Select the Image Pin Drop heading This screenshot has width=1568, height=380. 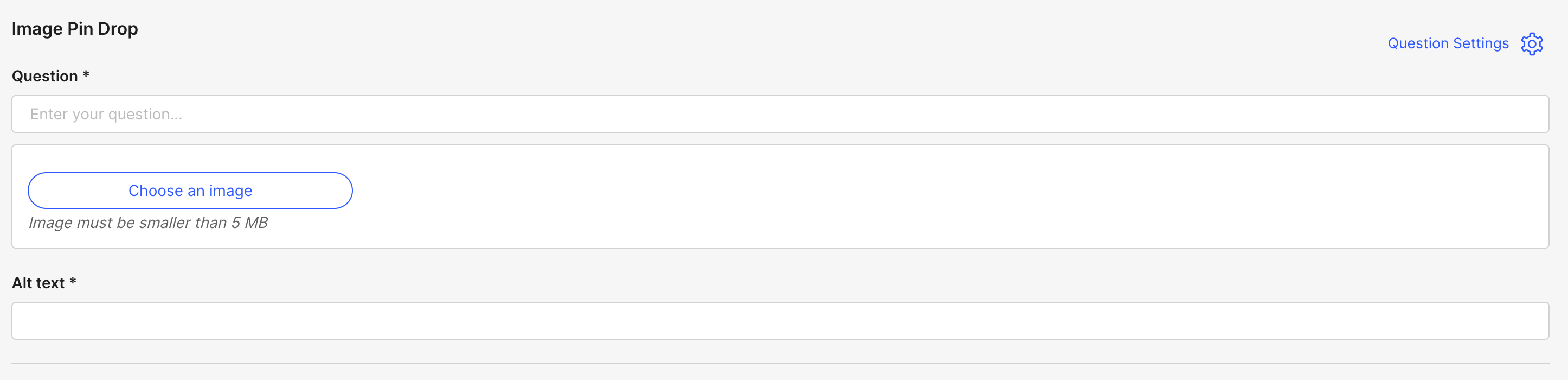click(x=75, y=28)
